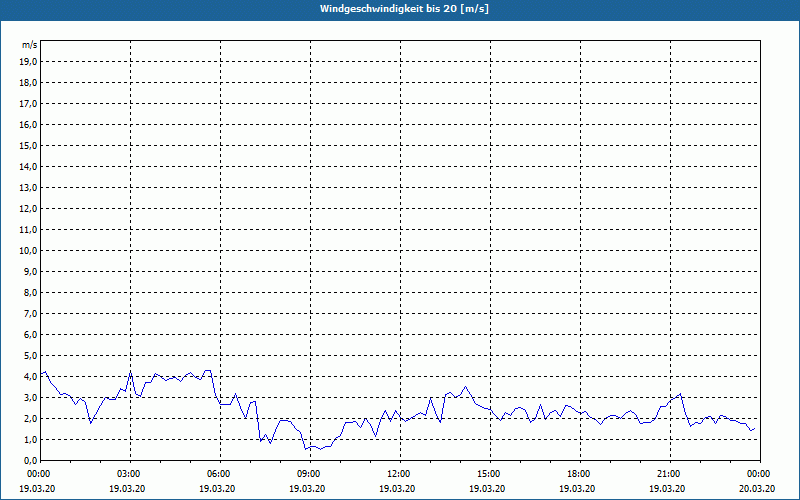Click the 'm/s' unit label

pos(29,45)
